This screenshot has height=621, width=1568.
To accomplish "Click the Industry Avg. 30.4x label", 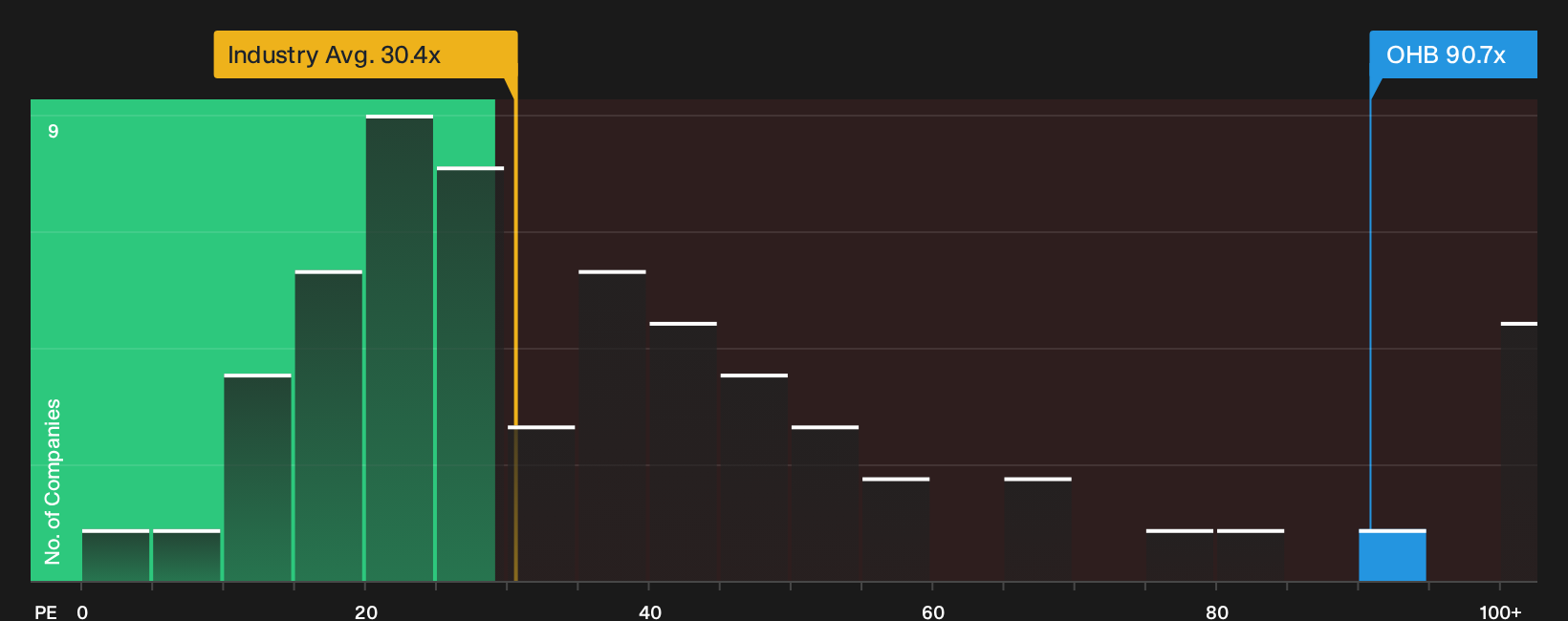I will point(365,54).
